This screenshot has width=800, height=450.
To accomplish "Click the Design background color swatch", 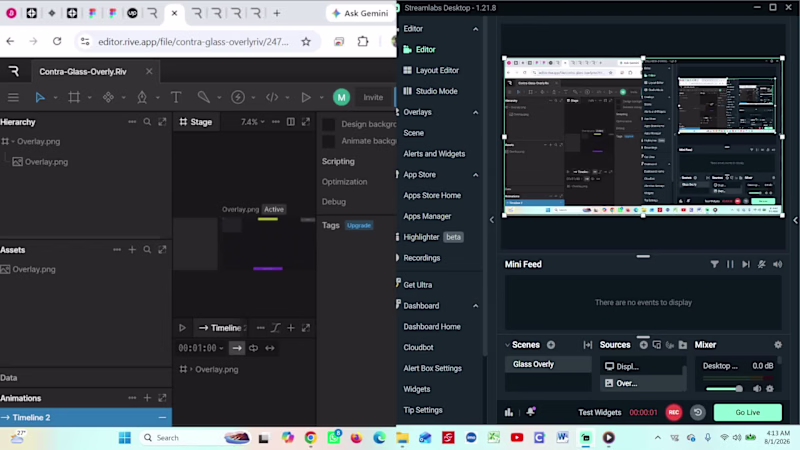I will (329, 124).
